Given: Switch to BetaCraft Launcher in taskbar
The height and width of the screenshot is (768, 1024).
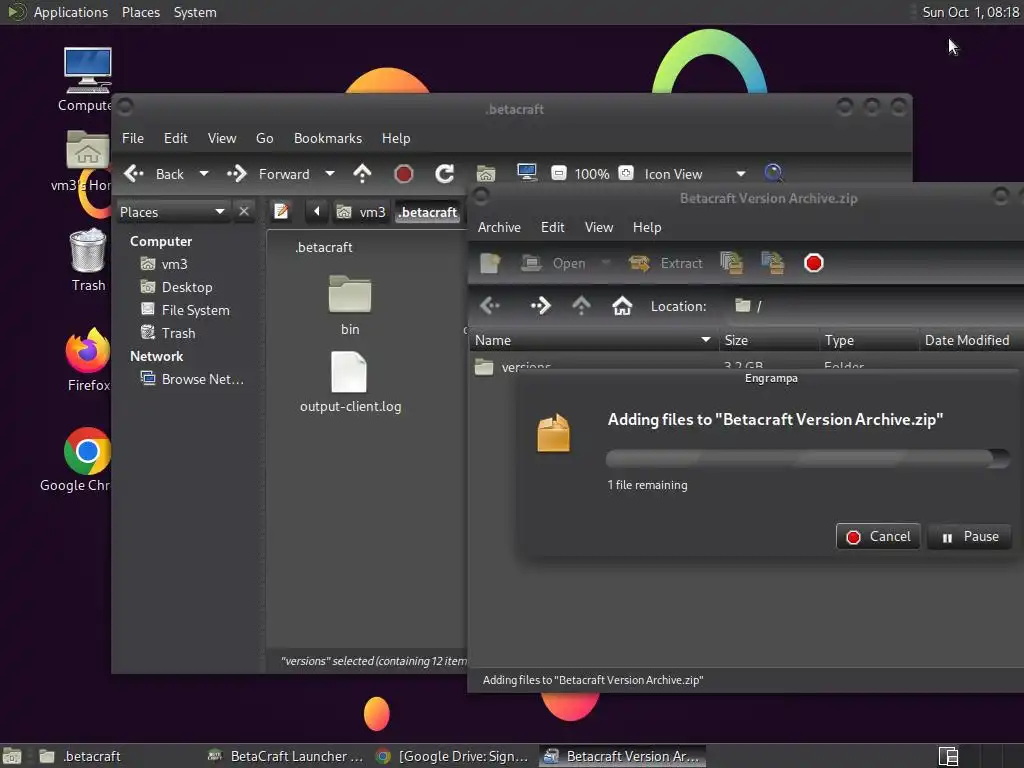Looking at the screenshot, I should pos(285,756).
